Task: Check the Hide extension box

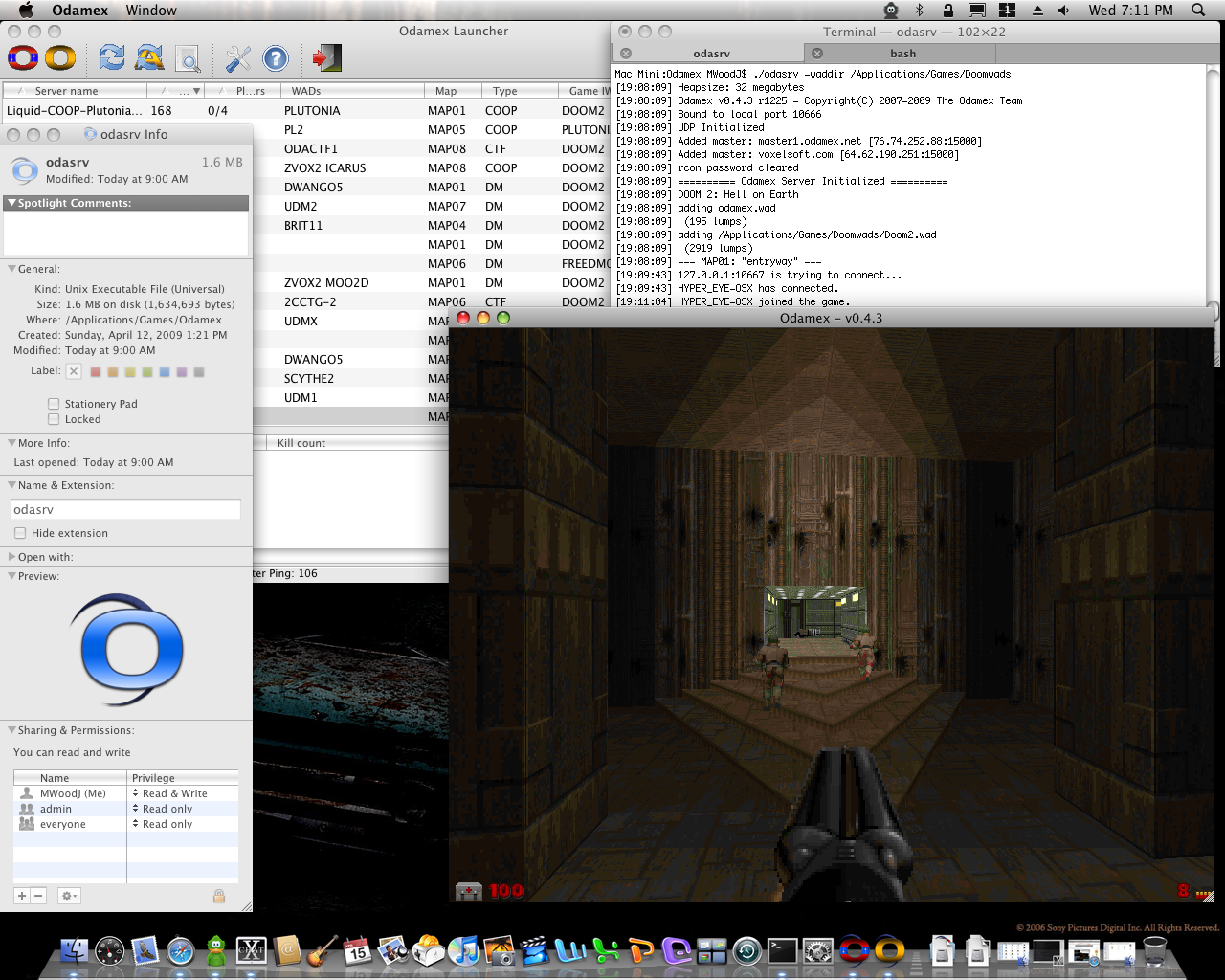Action: click(20, 533)
